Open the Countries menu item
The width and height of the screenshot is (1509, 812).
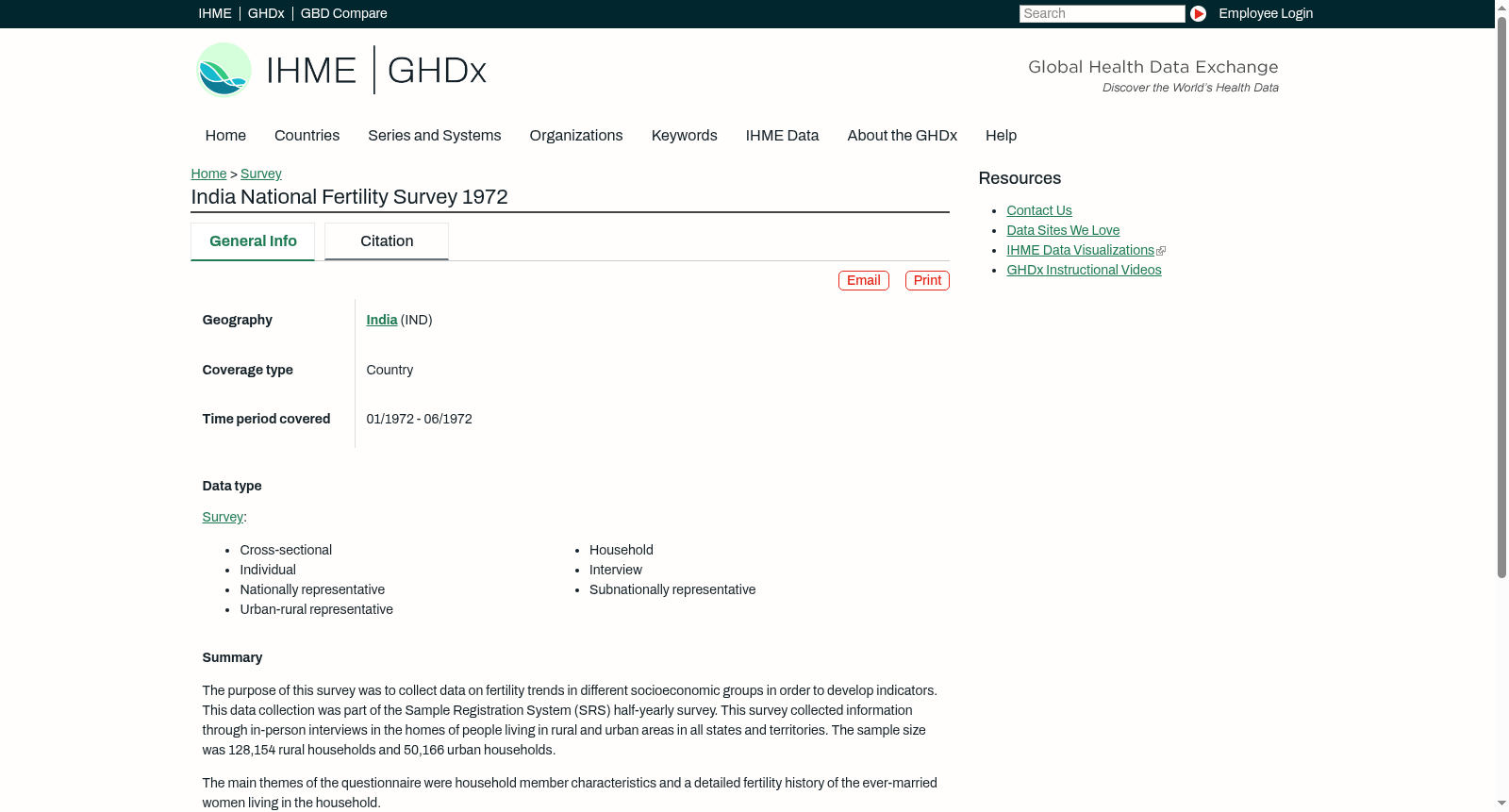[x=307, y=135]
